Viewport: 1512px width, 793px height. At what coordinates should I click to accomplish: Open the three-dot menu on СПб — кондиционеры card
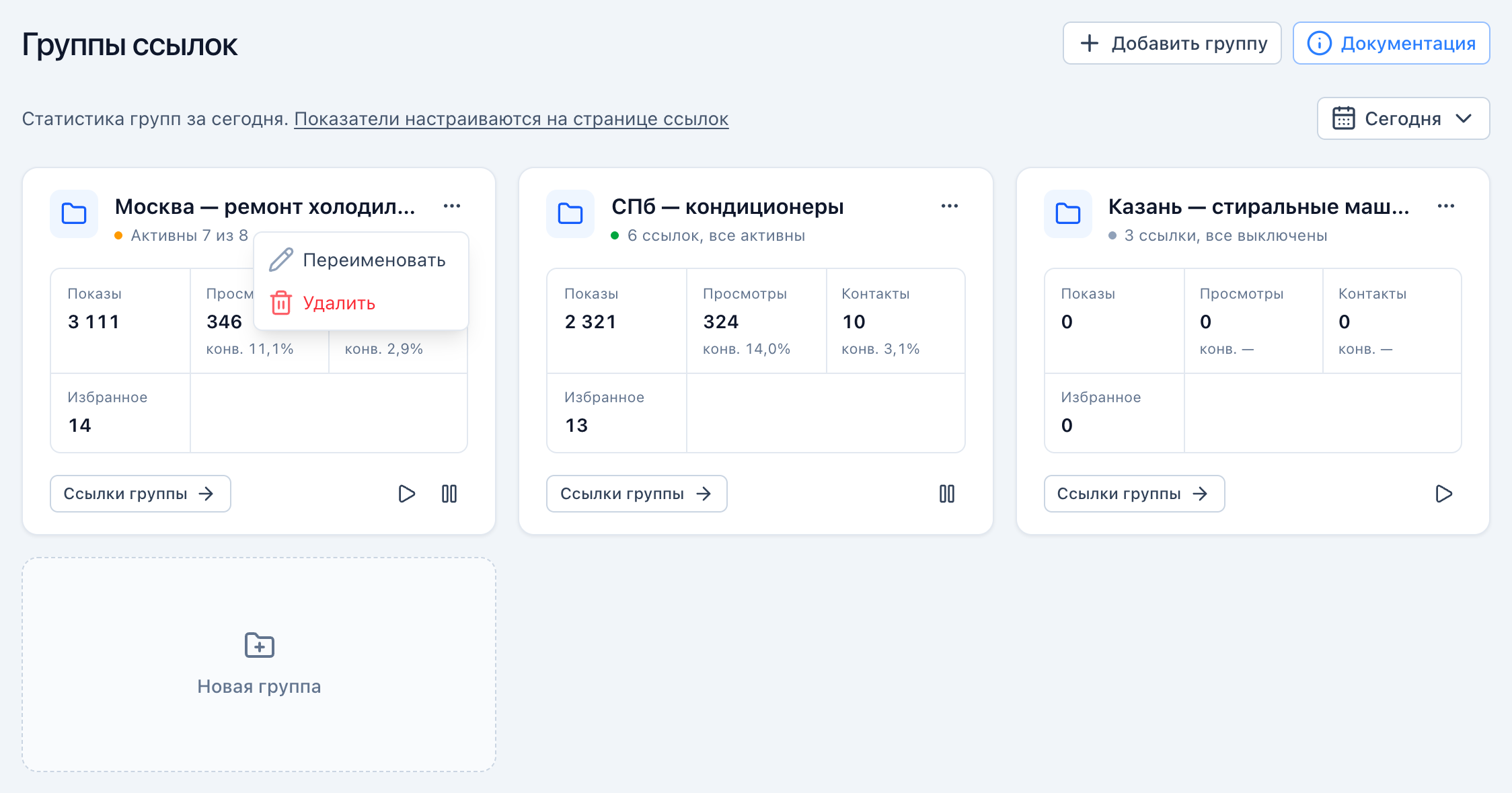coord(949,206)
